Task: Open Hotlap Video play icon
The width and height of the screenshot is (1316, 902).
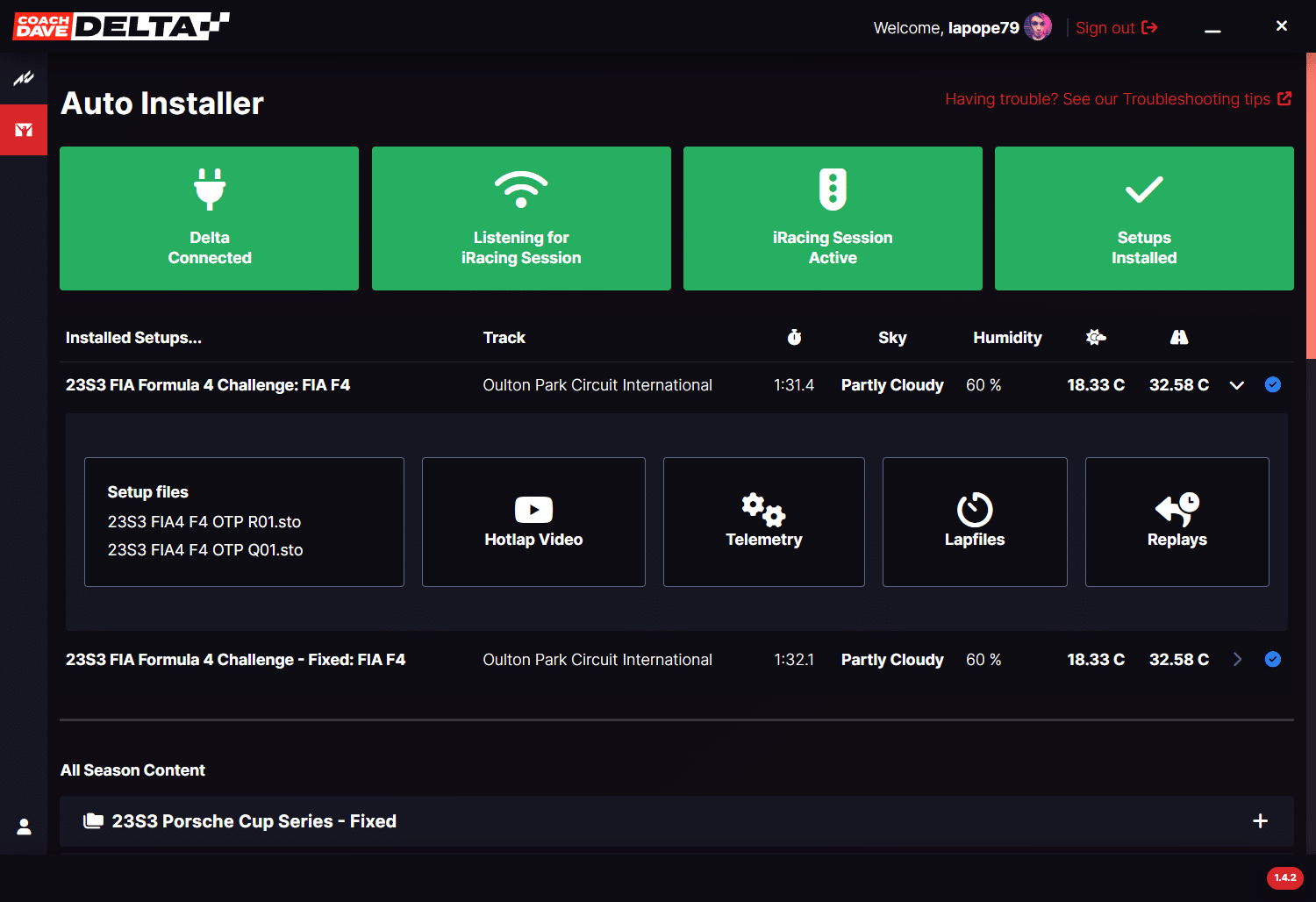Action: (x=533, y=510)
